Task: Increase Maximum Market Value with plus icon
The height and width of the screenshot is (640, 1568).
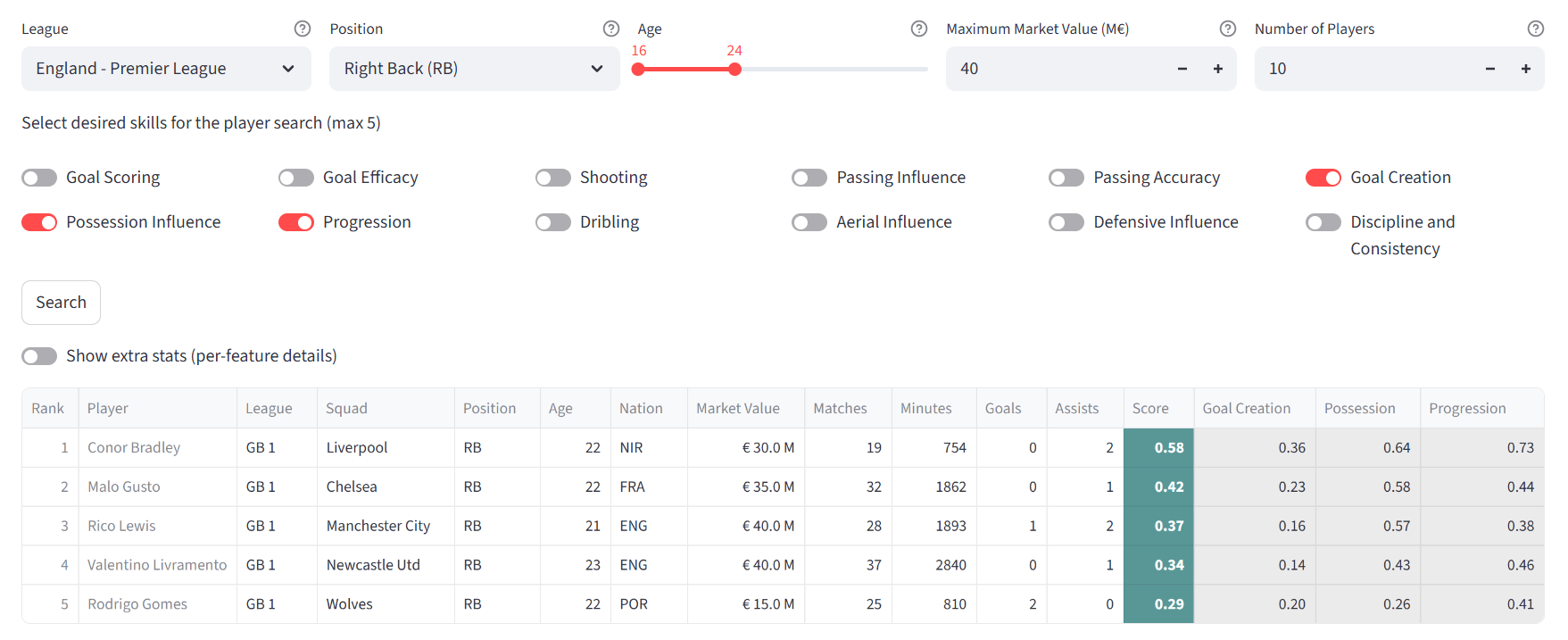Action: (1217, 69)
